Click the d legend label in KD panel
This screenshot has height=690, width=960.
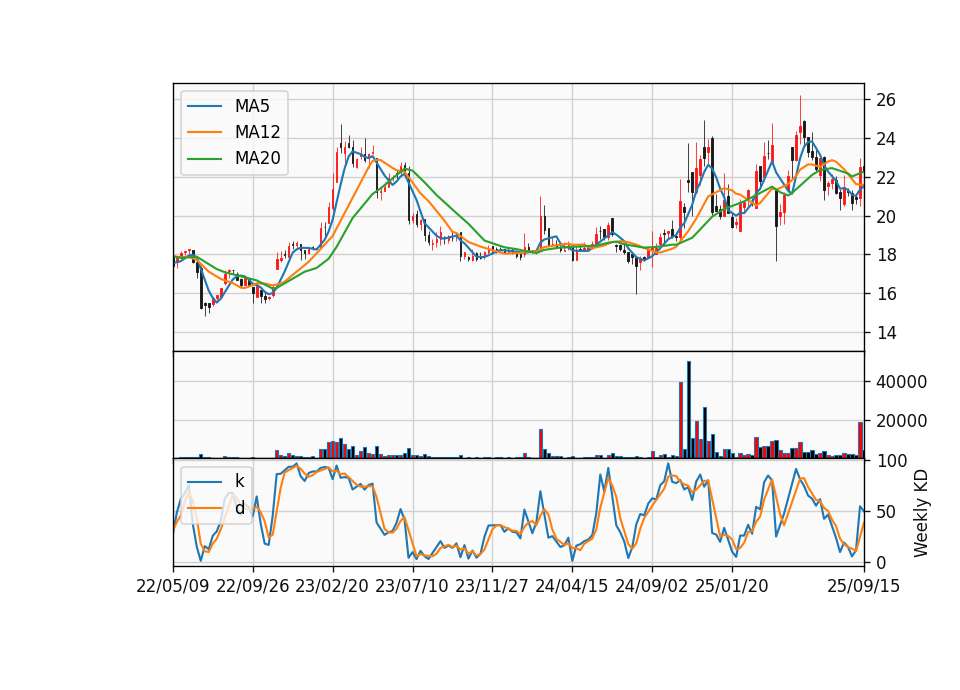coord(239,507)
